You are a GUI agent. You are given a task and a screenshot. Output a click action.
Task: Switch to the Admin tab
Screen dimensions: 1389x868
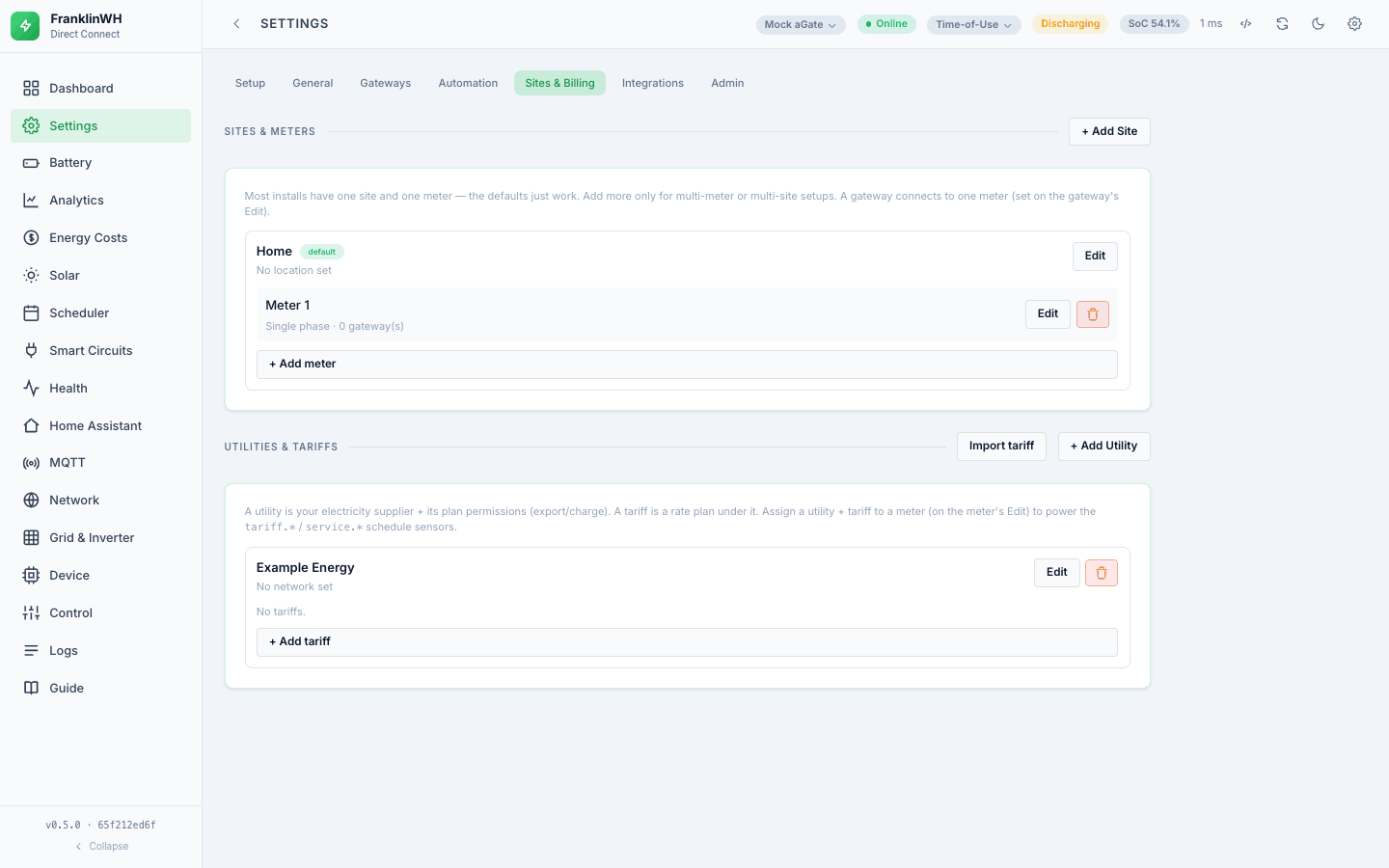(727, 84)
